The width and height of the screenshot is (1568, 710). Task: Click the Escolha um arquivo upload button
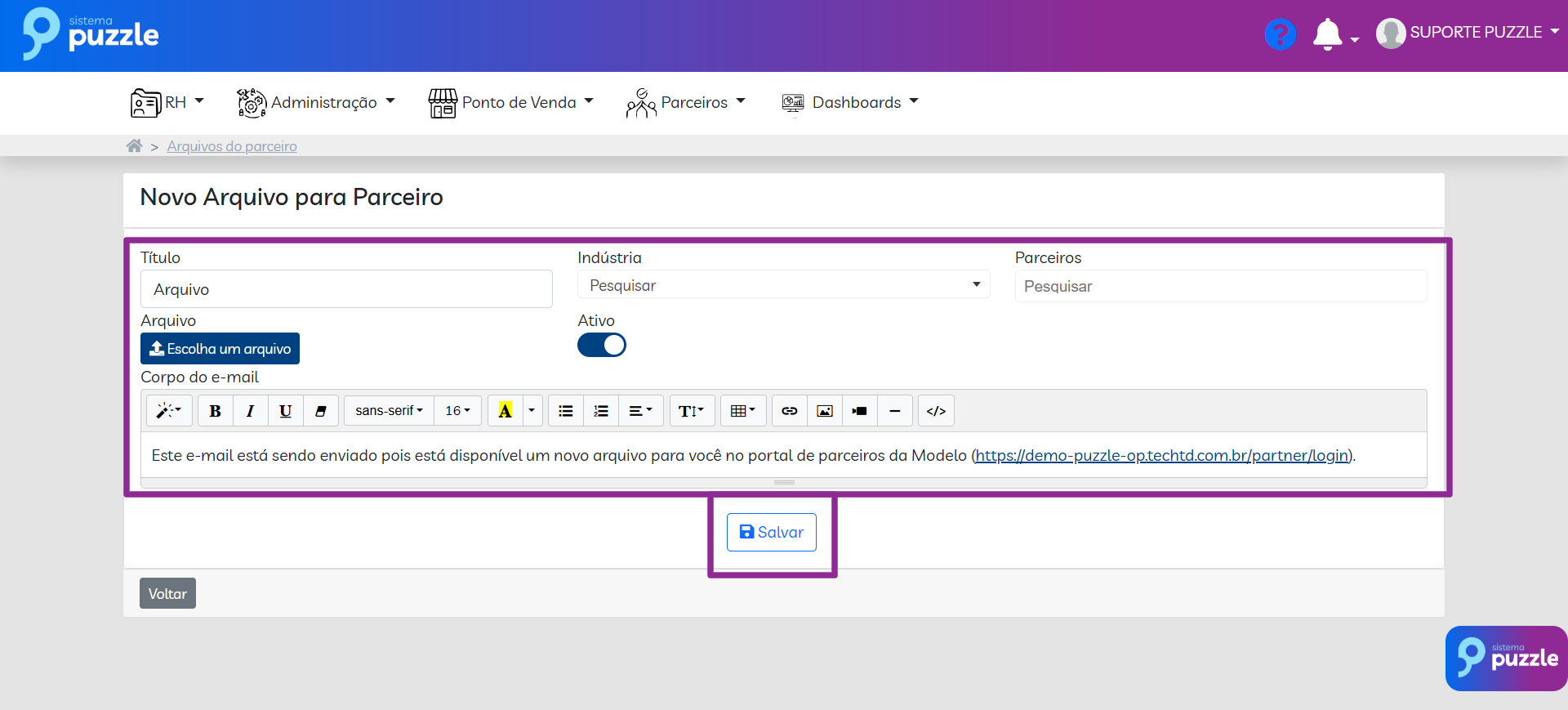coord(220,349)
